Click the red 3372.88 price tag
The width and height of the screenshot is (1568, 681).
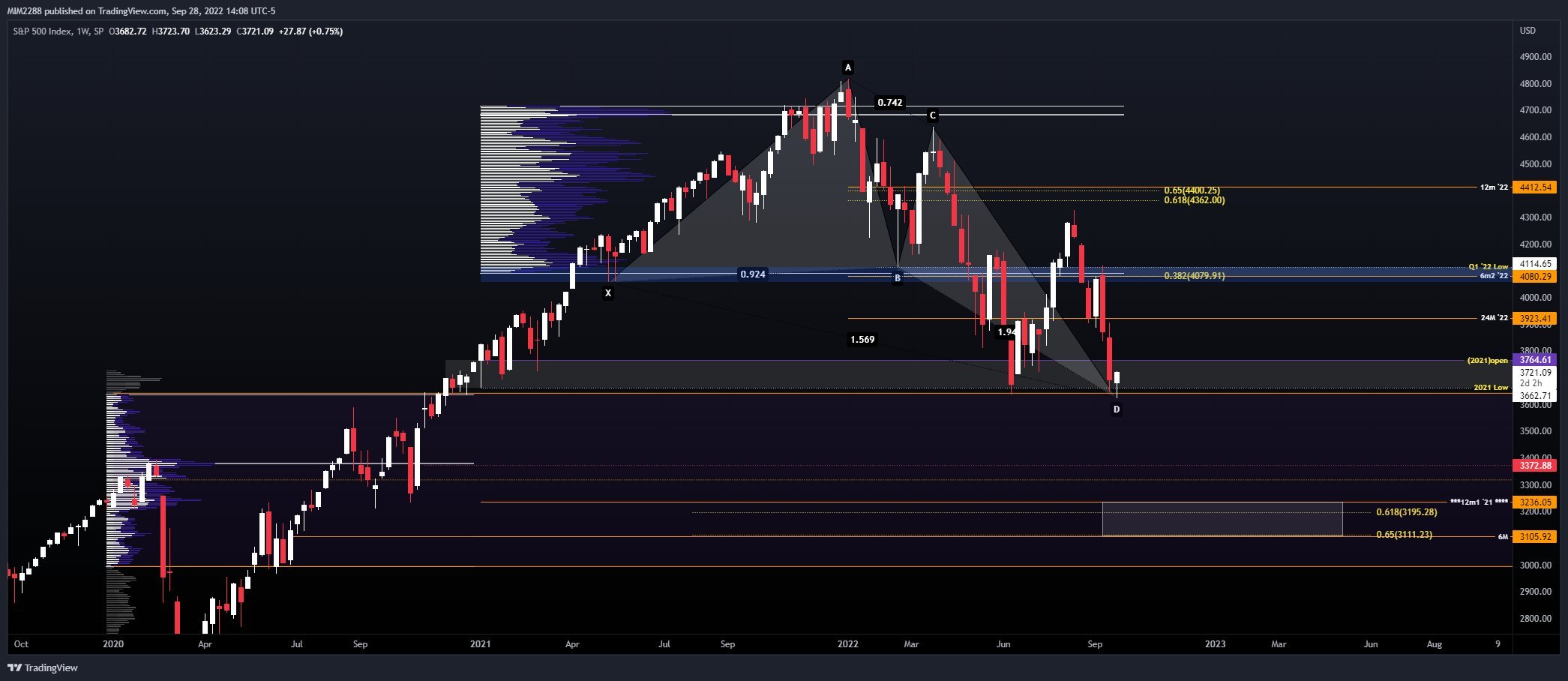pyautogui.click(x=1535, y=466)
